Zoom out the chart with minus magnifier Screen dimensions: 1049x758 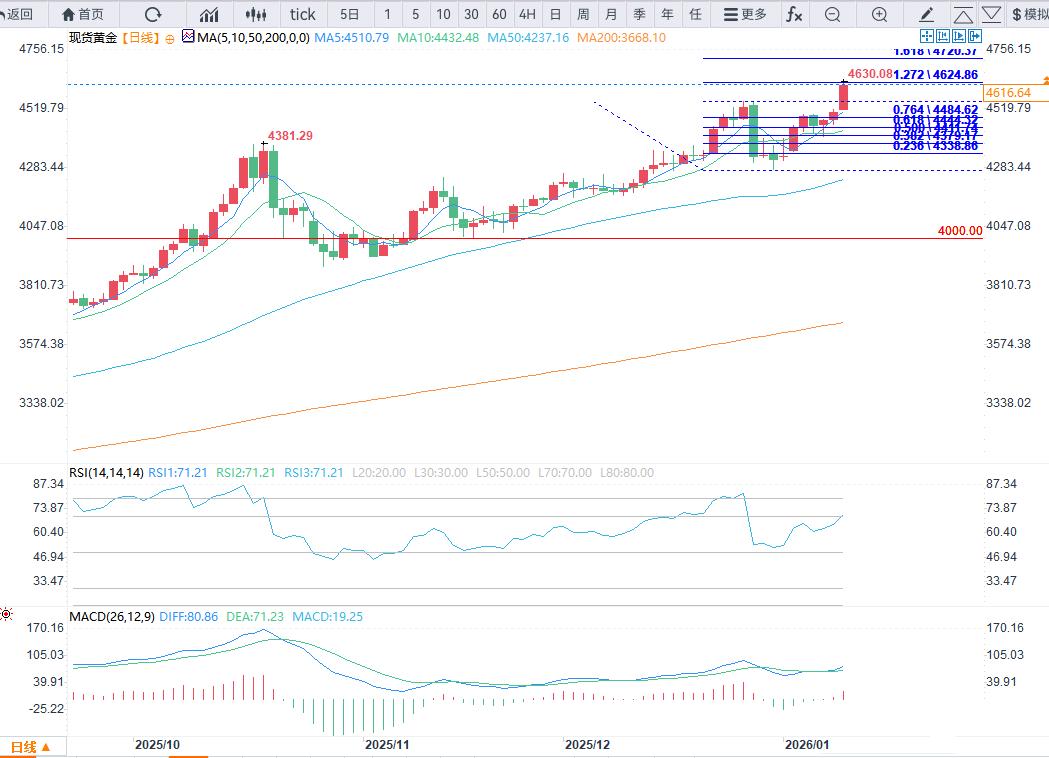point(833,14)
